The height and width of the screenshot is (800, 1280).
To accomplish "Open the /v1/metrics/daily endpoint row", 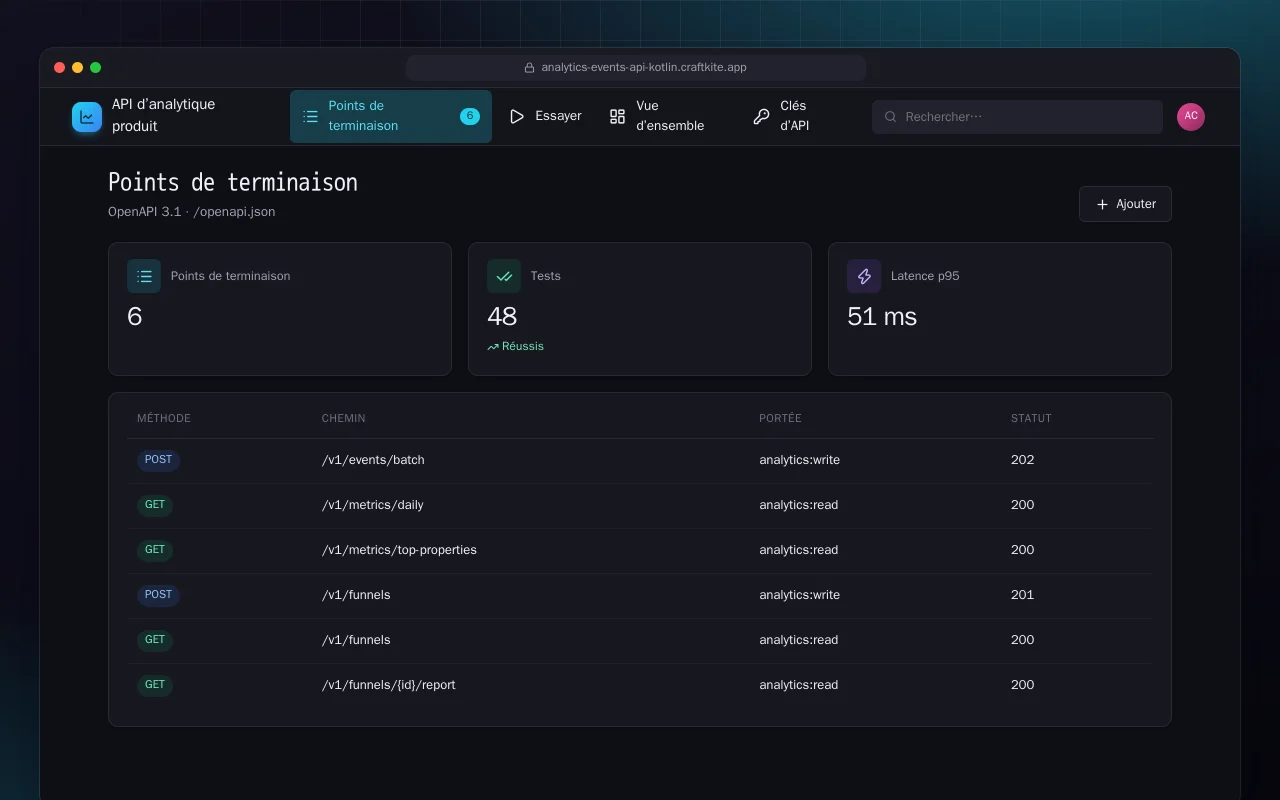I will (640, 505).
